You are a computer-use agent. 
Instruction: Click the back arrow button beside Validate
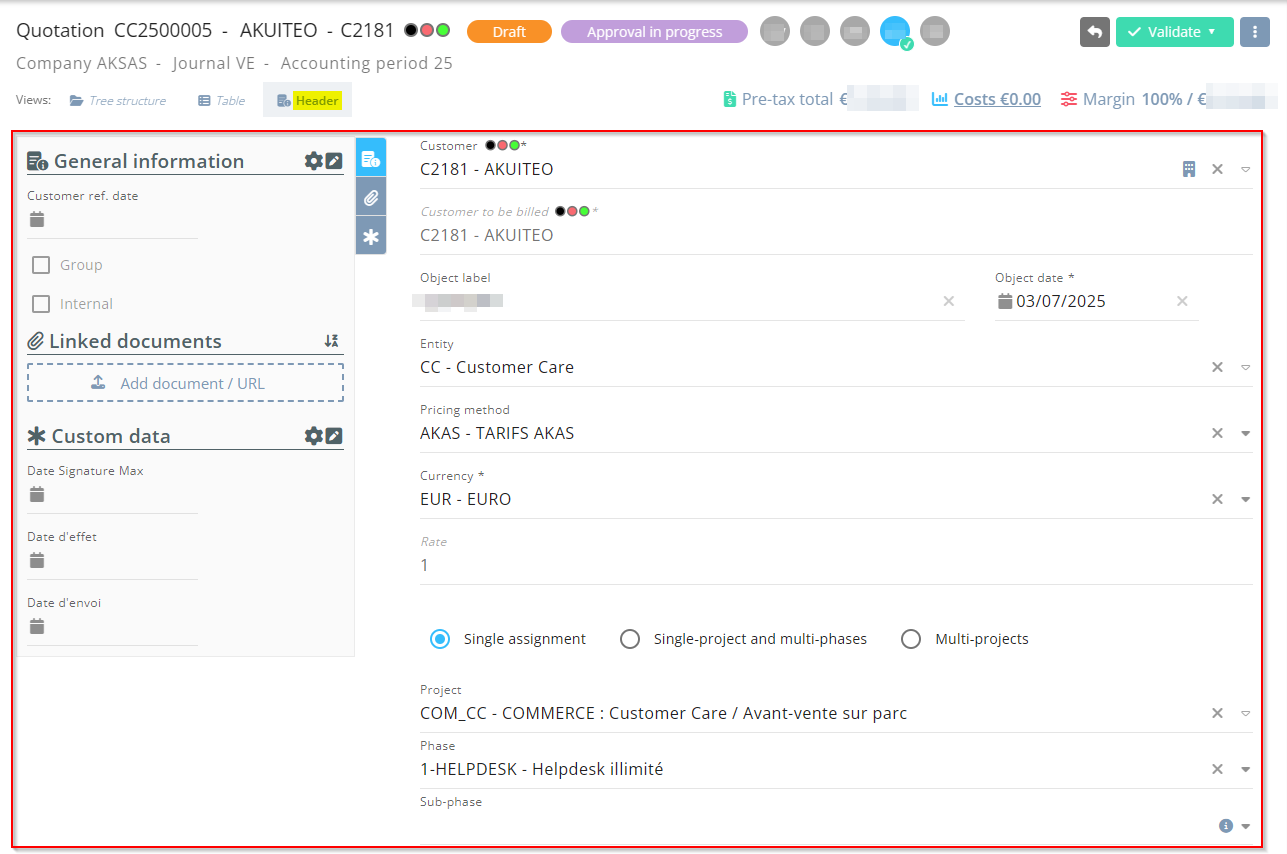[1095, 32]
